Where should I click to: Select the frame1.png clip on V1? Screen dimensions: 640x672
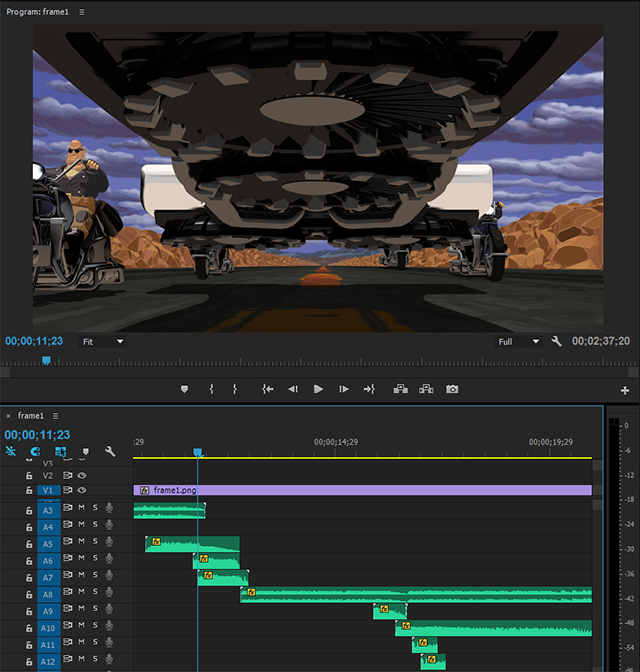[363, 490]
